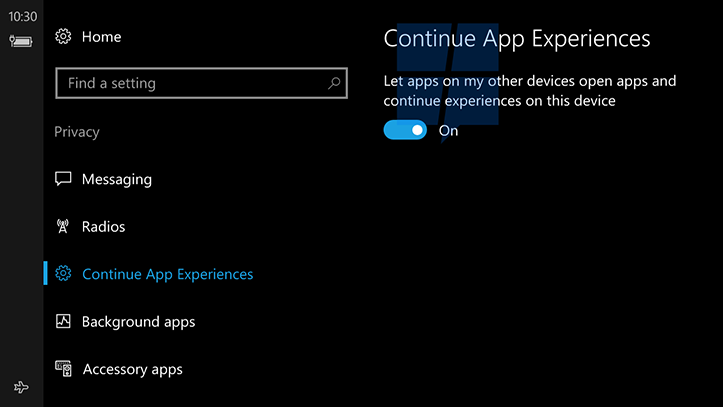
Task: Open Background apps settings
Action: pyautogui.click(x=138, y=322)
